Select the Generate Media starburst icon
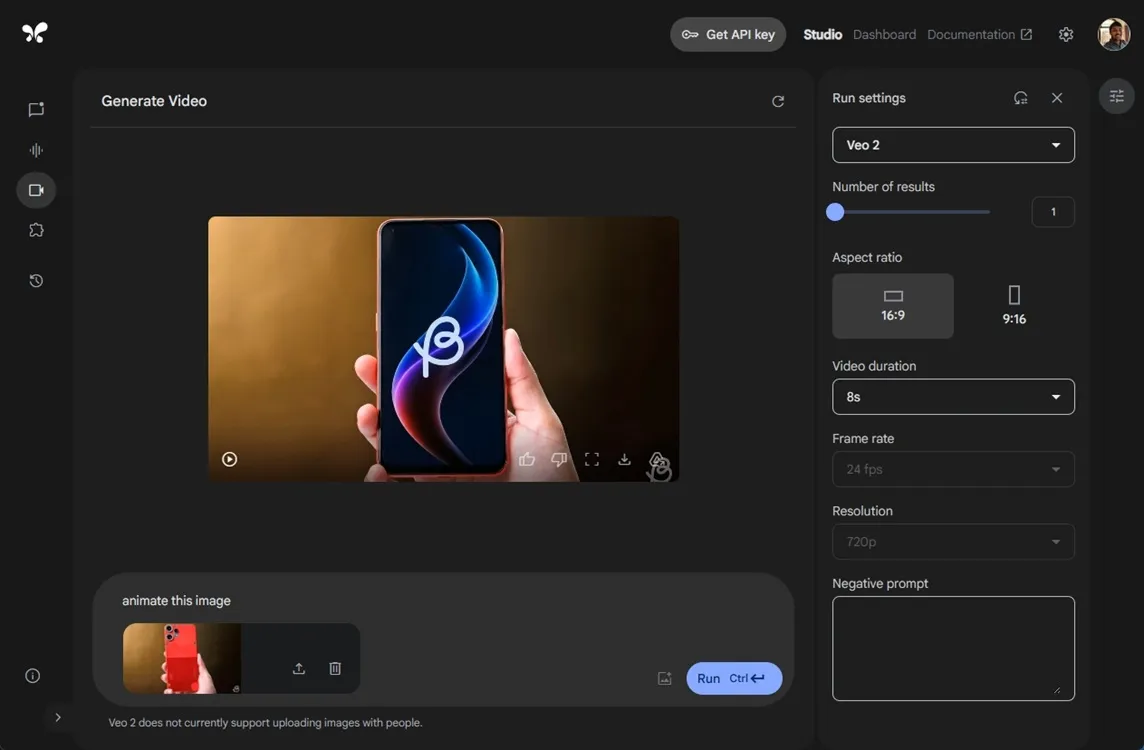The height and width of the screenshot is (750, 1144). tap(35, 228)
